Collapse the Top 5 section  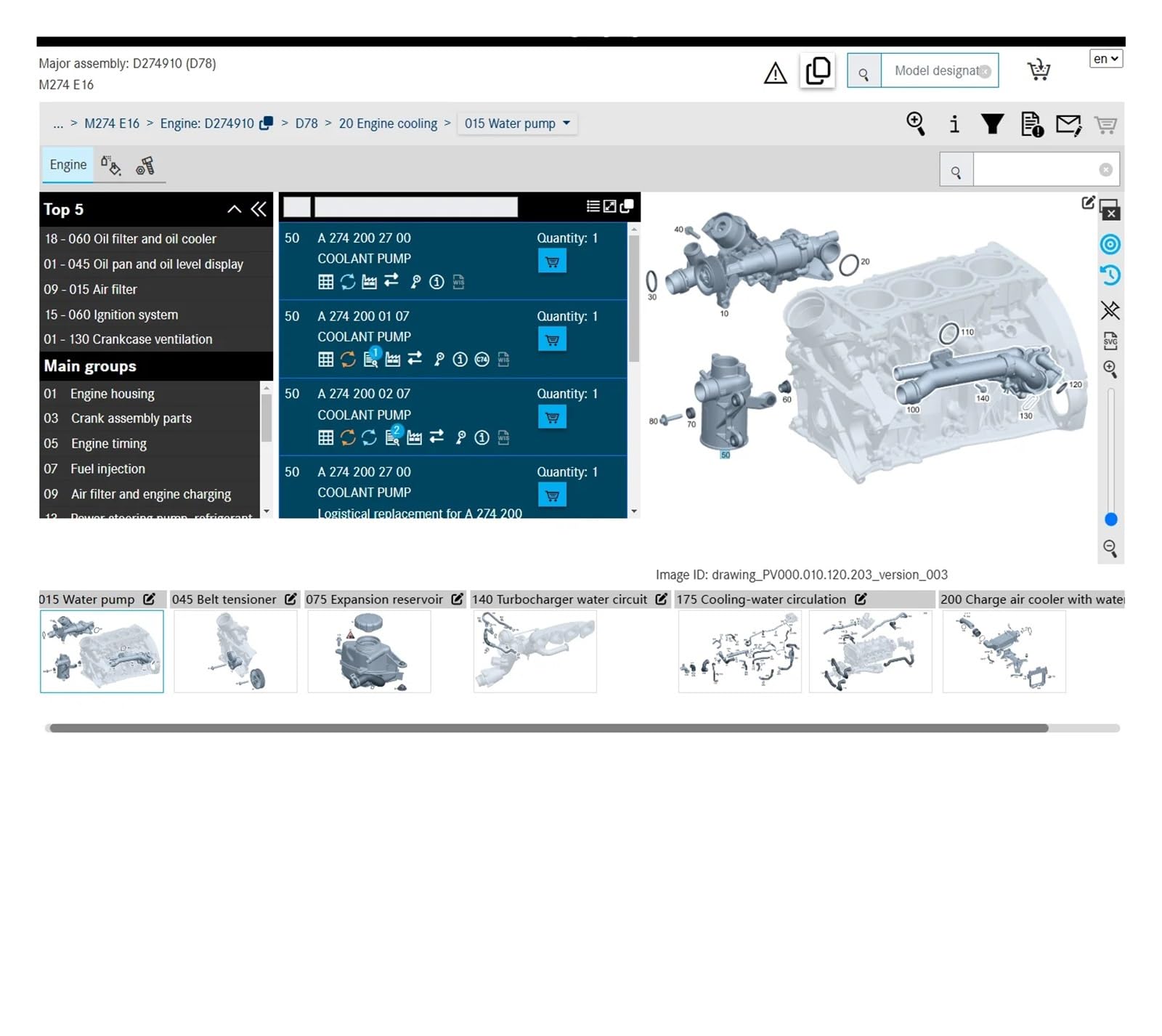(x=234, y=209)
